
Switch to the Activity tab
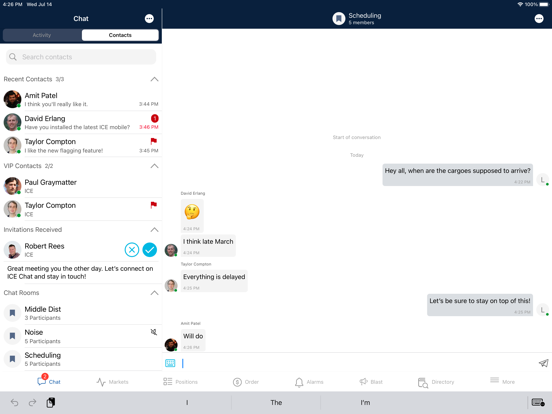42,35
